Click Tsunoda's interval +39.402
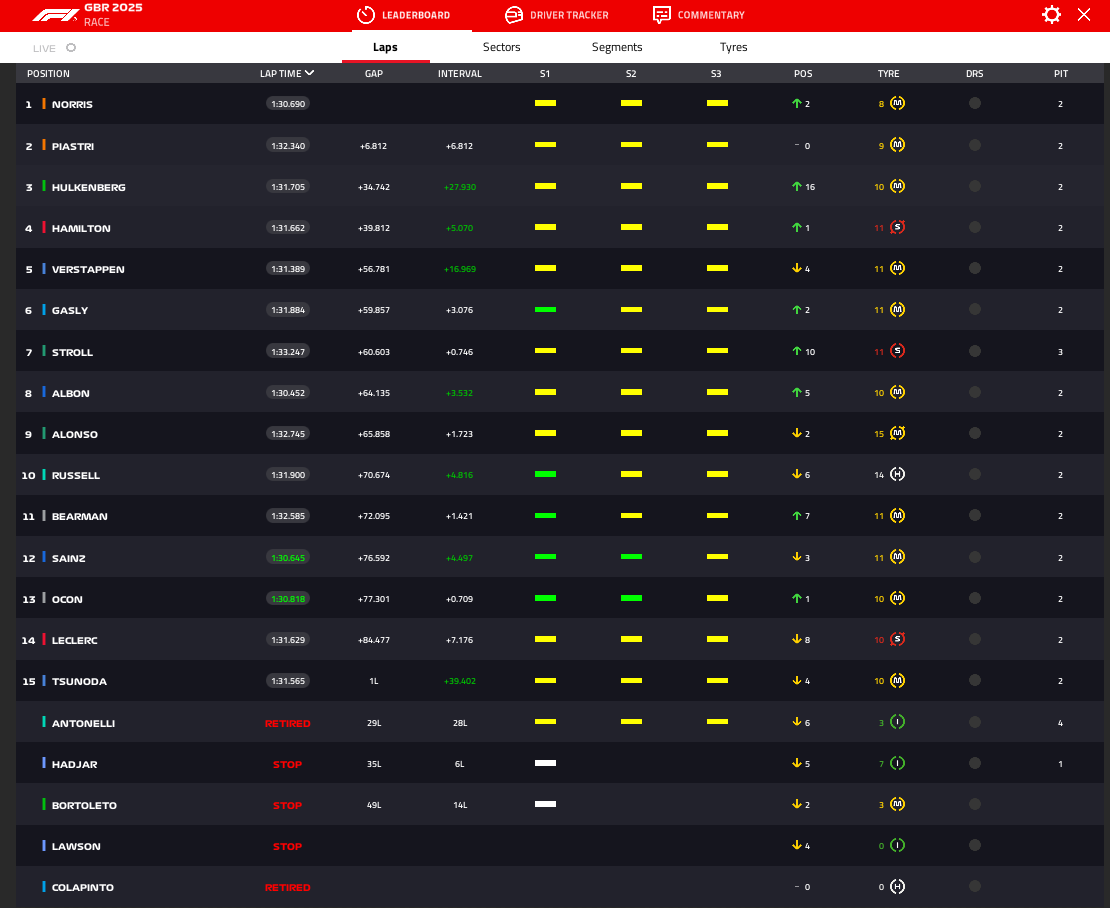The width and height of the screenshot is (1110, 908). click(x=459, y=681)
